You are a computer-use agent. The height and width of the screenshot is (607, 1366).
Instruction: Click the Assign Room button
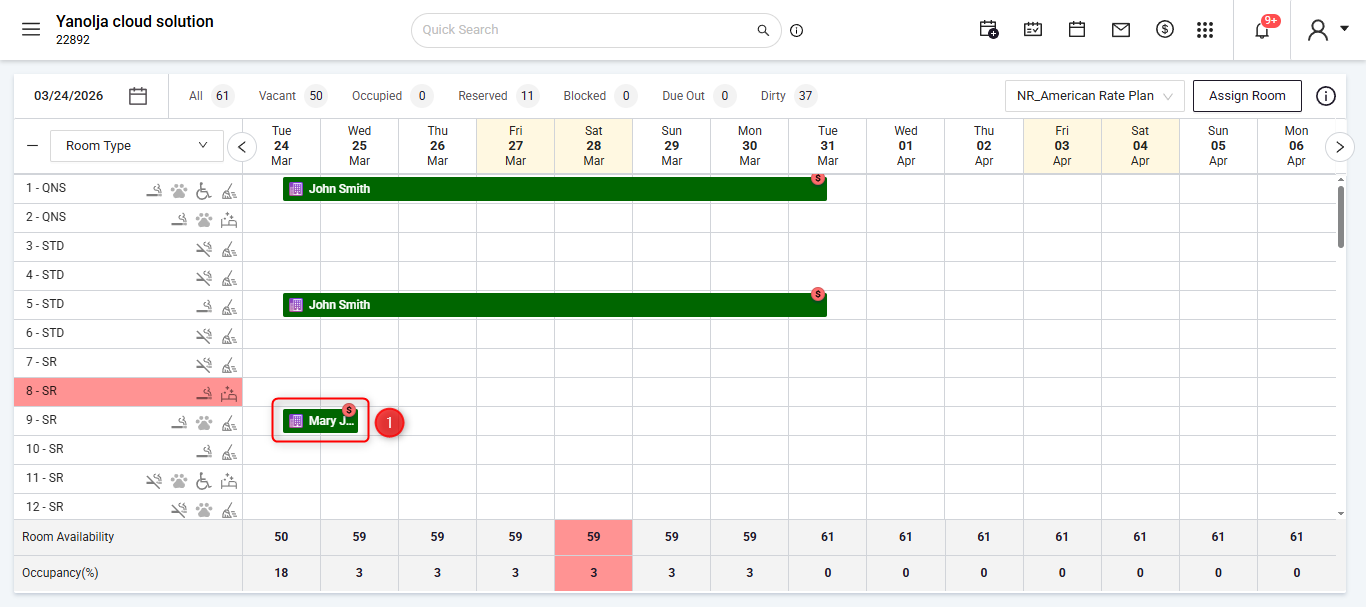point(1247,96)
